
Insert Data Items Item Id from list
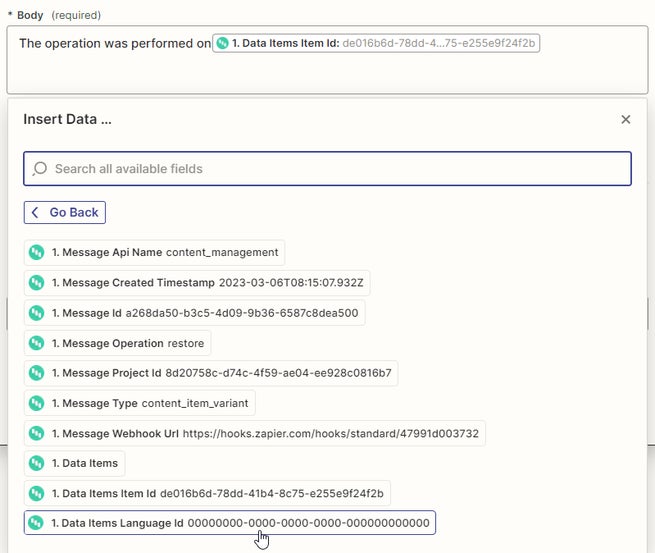pos(207,493)
